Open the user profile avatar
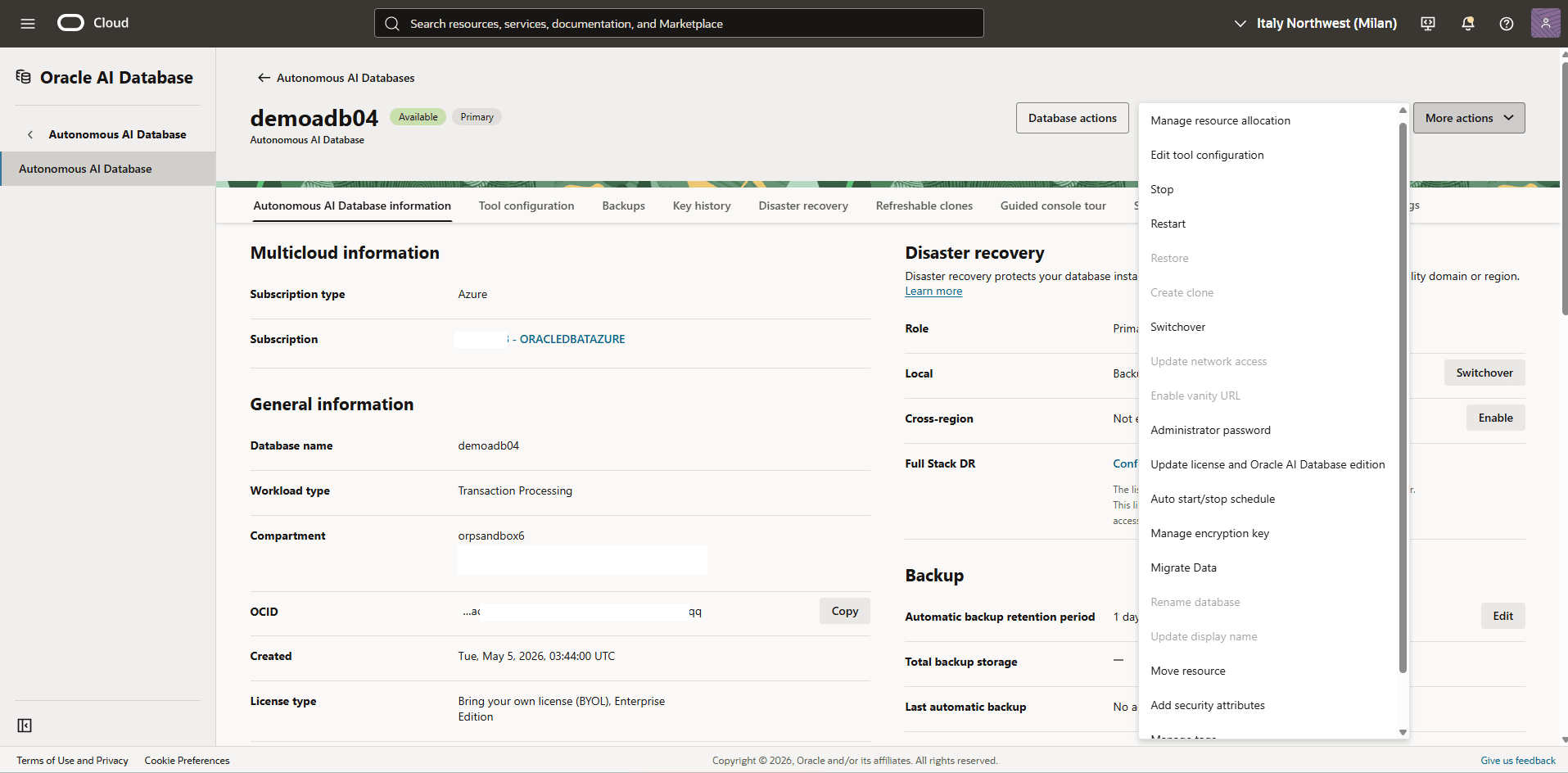The image size is (1568, 773). [1545, 23]
